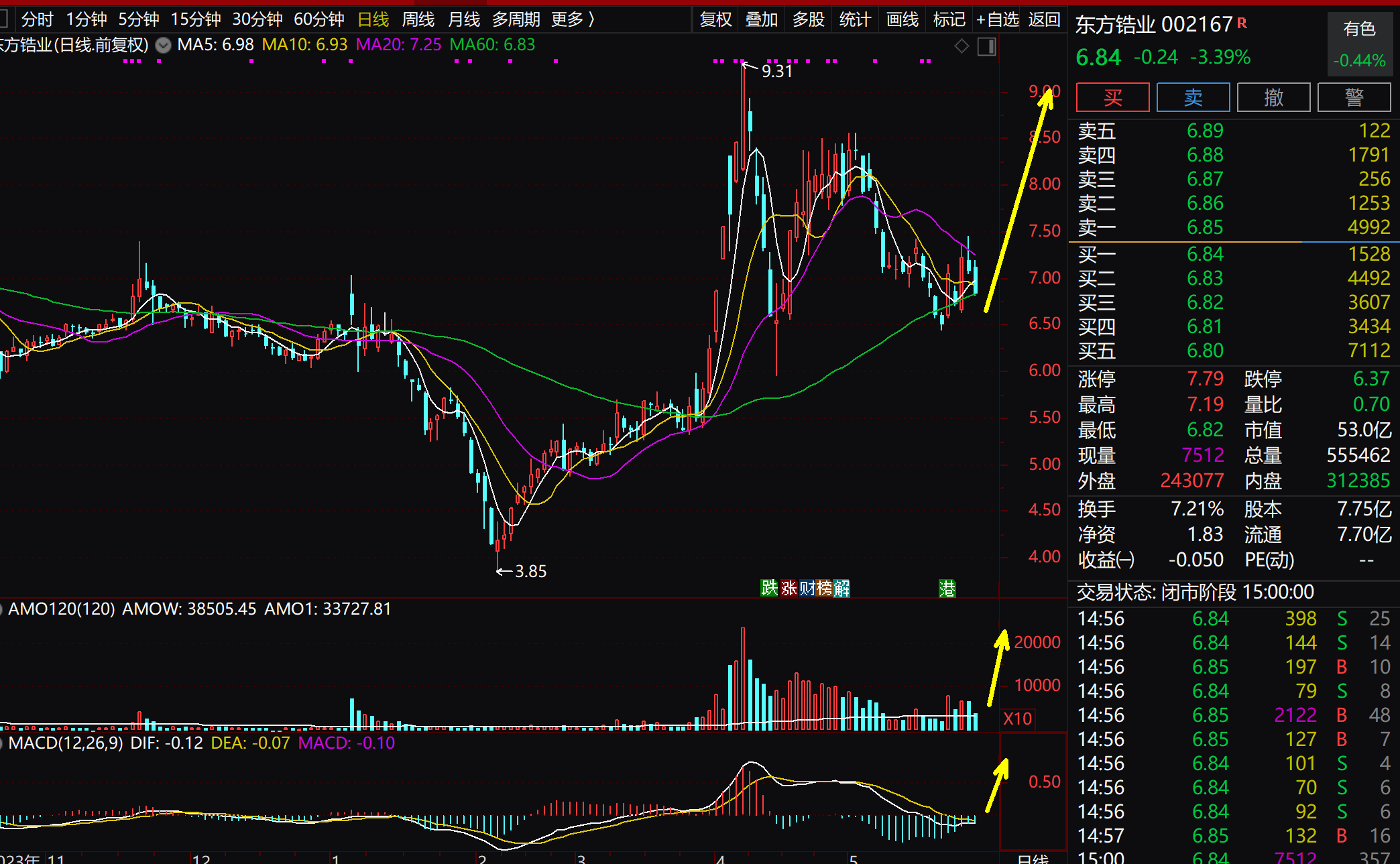Click the 9.31 high price label
This screenshot has width=1400, height=864.
(776, 71)
